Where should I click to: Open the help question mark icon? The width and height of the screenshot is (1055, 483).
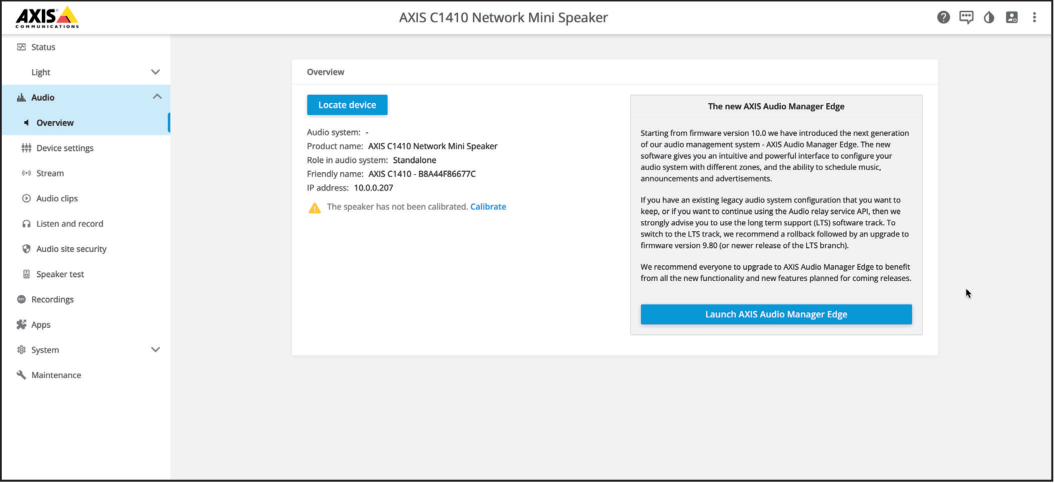(x=943, y=17)
